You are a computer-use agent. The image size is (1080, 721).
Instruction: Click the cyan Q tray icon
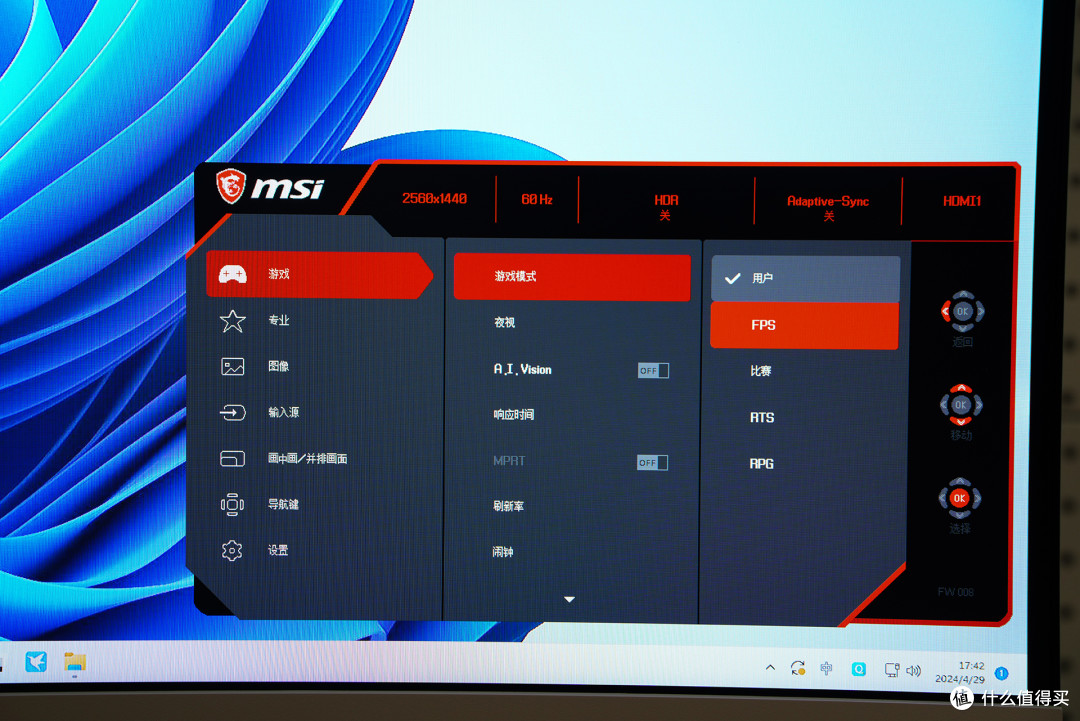point(858,669)
